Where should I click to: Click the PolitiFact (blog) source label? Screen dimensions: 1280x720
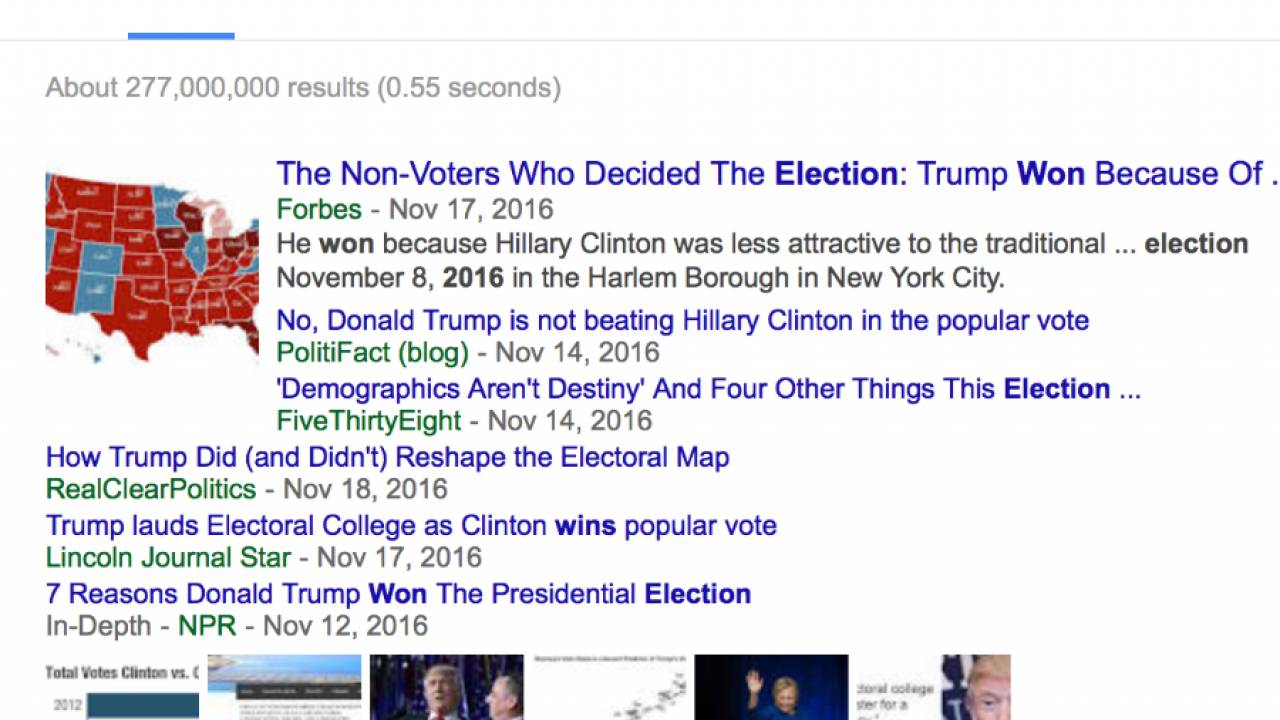pyautogui.click(x=372, y=353)
